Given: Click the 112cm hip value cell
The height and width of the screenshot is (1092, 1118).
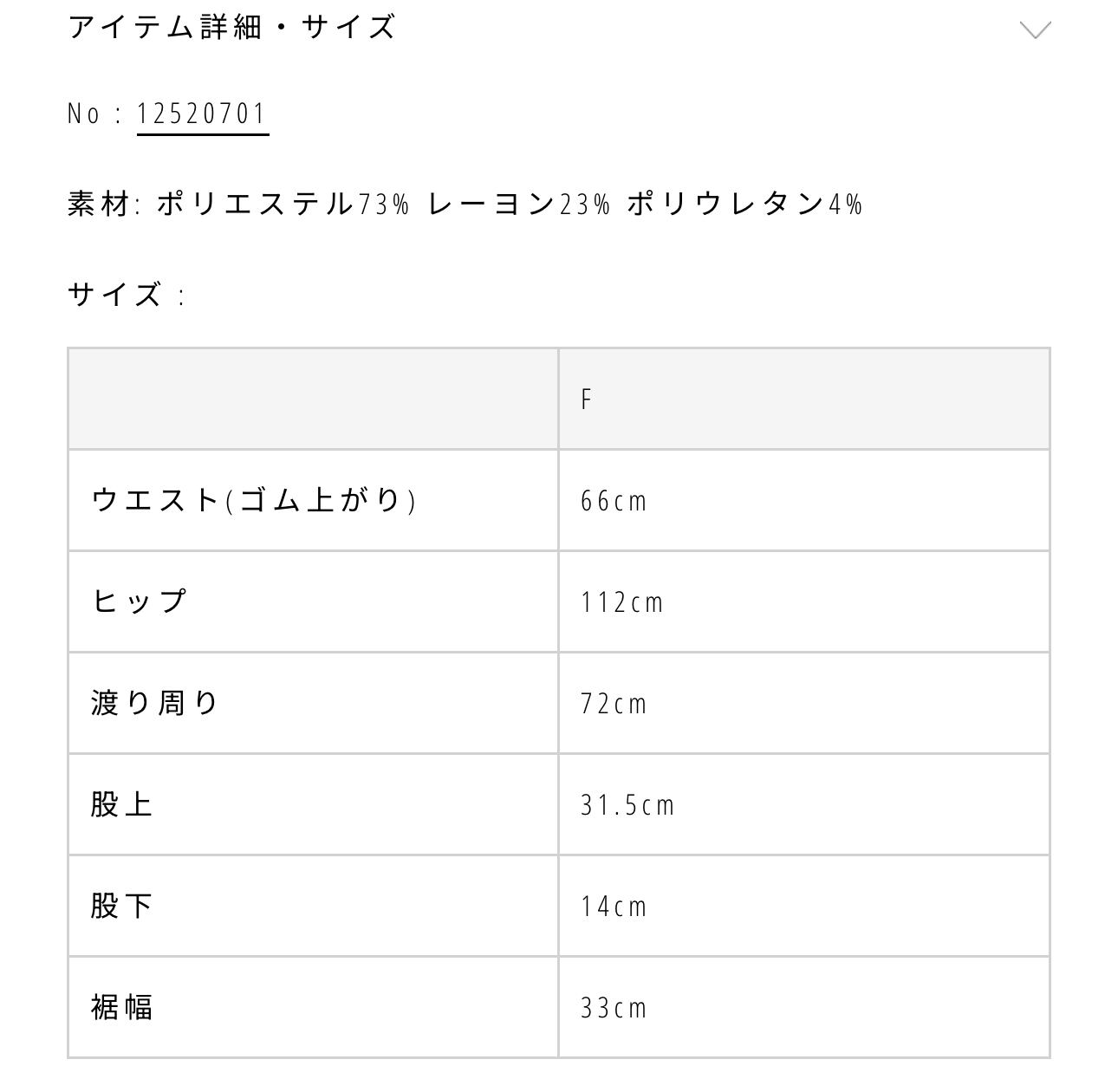Looking at the screenshot, I should [x=621, y=602].
